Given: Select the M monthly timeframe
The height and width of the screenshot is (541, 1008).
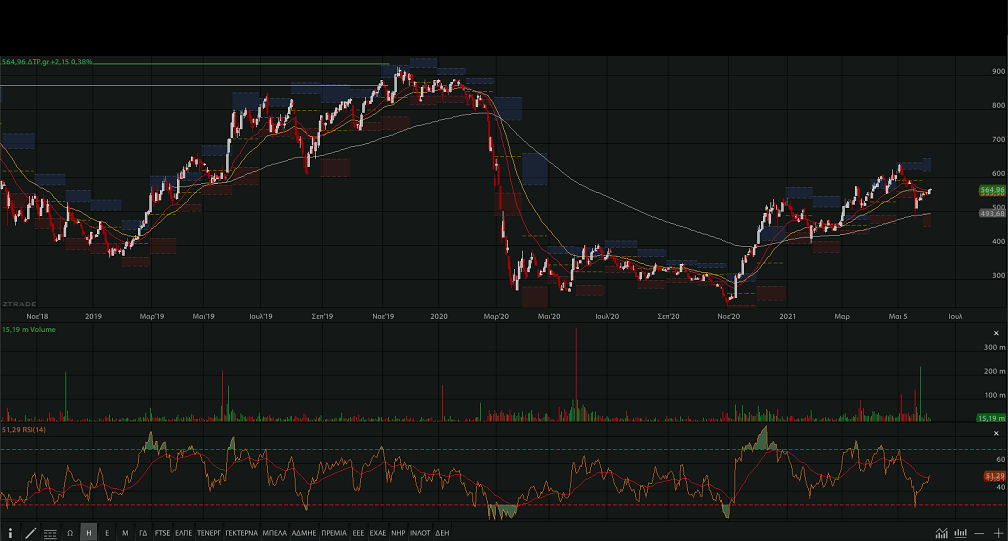Looking at the screenshot, I should [125, 533].
